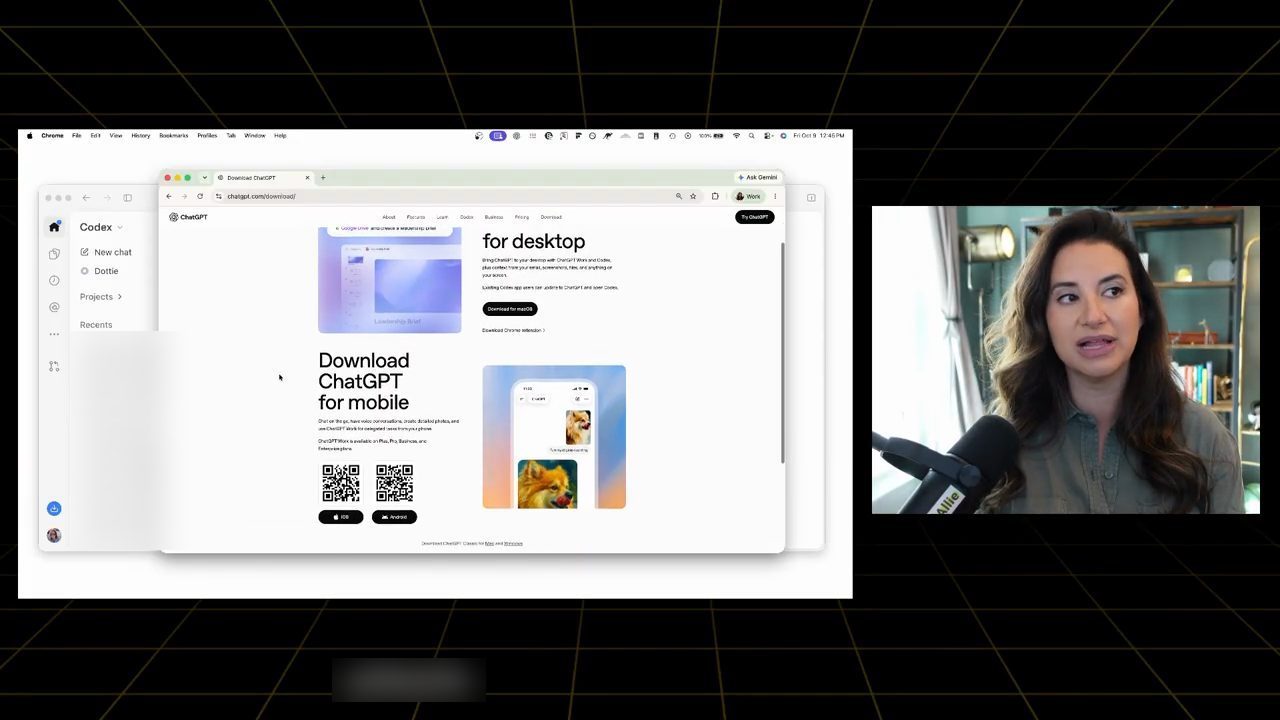Click the Android QR code image

click(x=394, y=483)
